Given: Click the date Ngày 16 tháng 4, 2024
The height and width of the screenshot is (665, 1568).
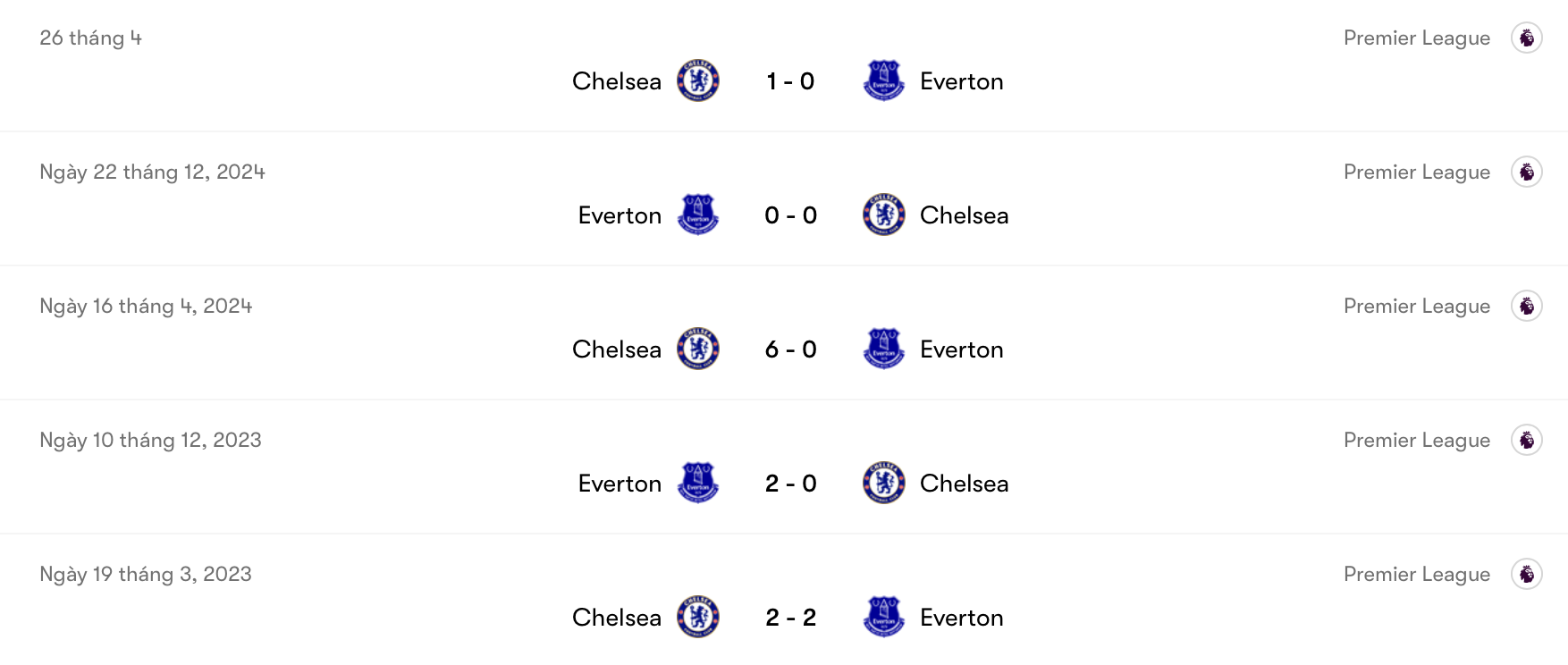Looking at the screenshot, I should click(145, 306).
